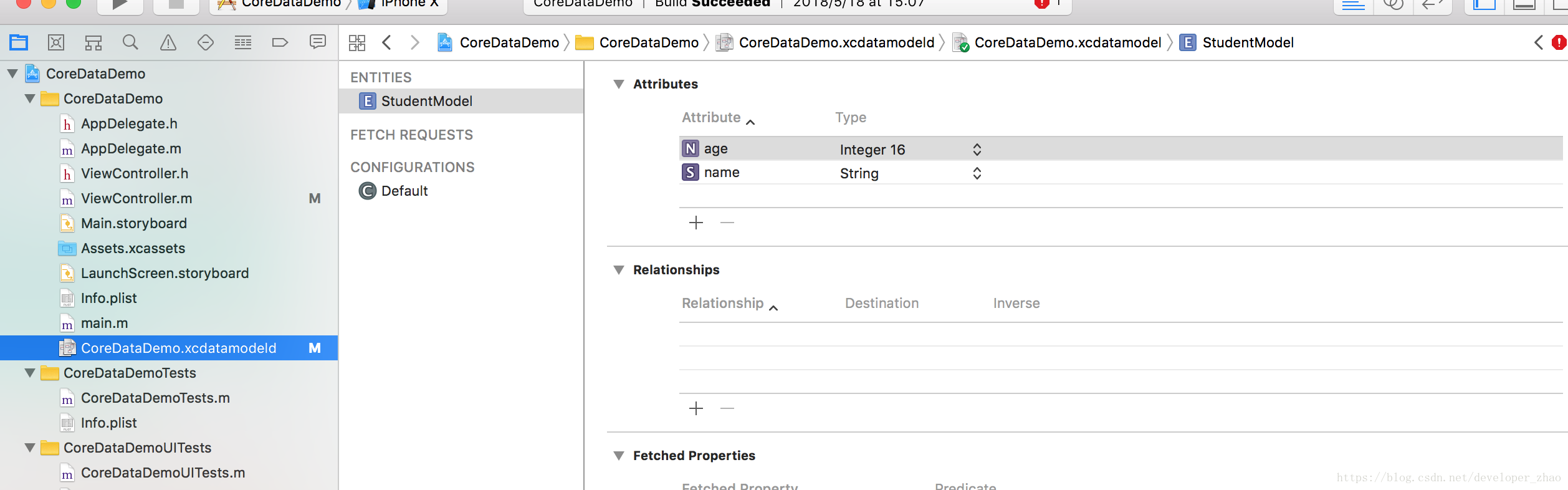Screen dimensions: 1568x490
Task: Choose the iPhone X run destination
Action: tap(399, 4)
